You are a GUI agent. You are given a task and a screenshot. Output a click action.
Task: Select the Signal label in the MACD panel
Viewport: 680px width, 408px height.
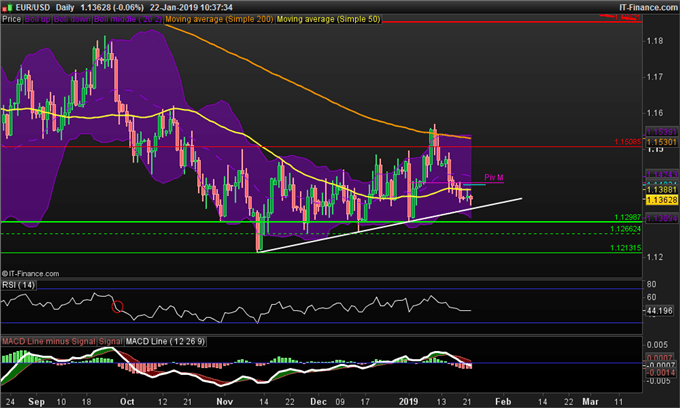(x=110, y=341)
